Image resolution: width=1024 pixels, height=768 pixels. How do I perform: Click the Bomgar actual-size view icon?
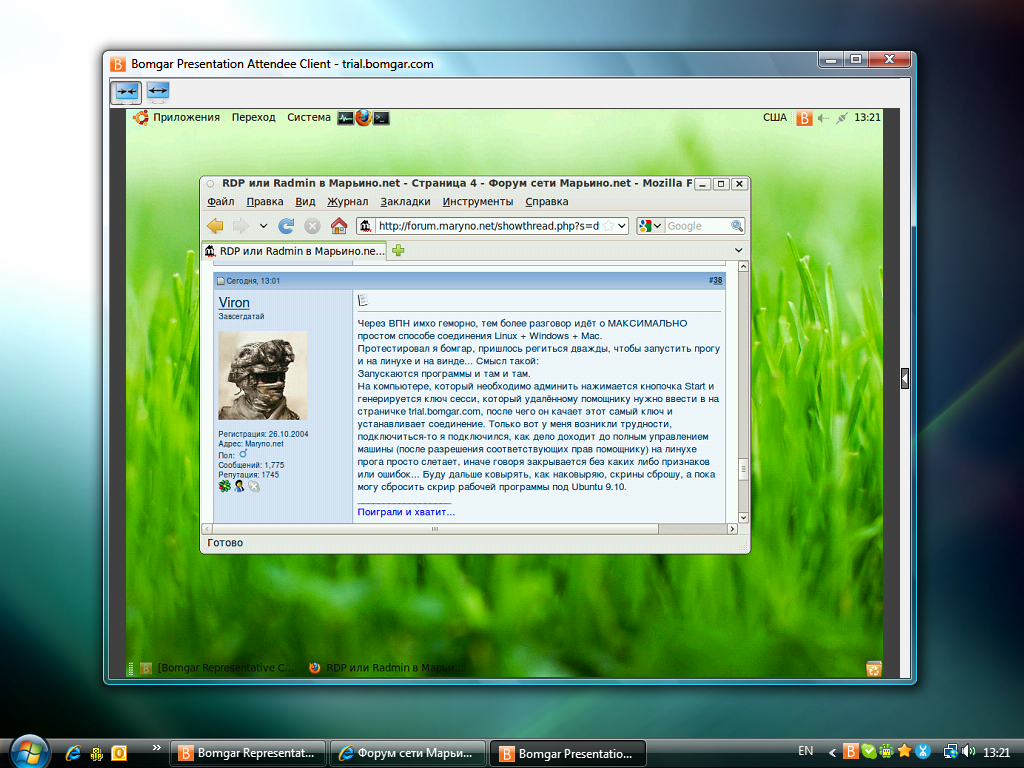click(158, 92)
